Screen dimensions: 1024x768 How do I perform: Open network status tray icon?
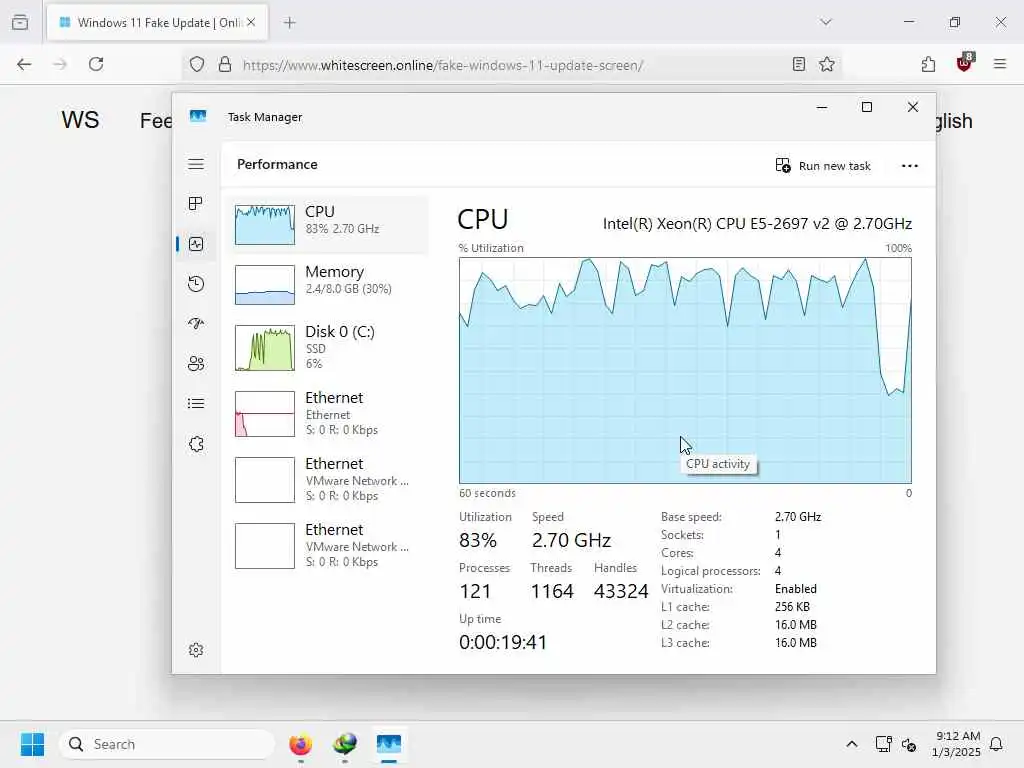883,744
